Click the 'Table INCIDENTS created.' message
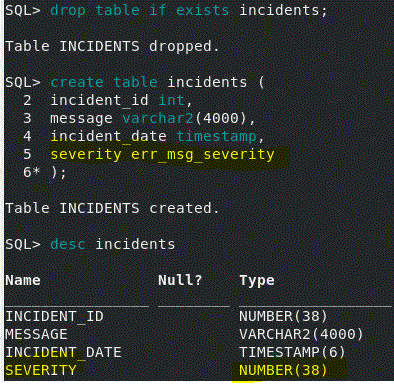The height and width of the screenshot is (384, 394). click(112, 208)
